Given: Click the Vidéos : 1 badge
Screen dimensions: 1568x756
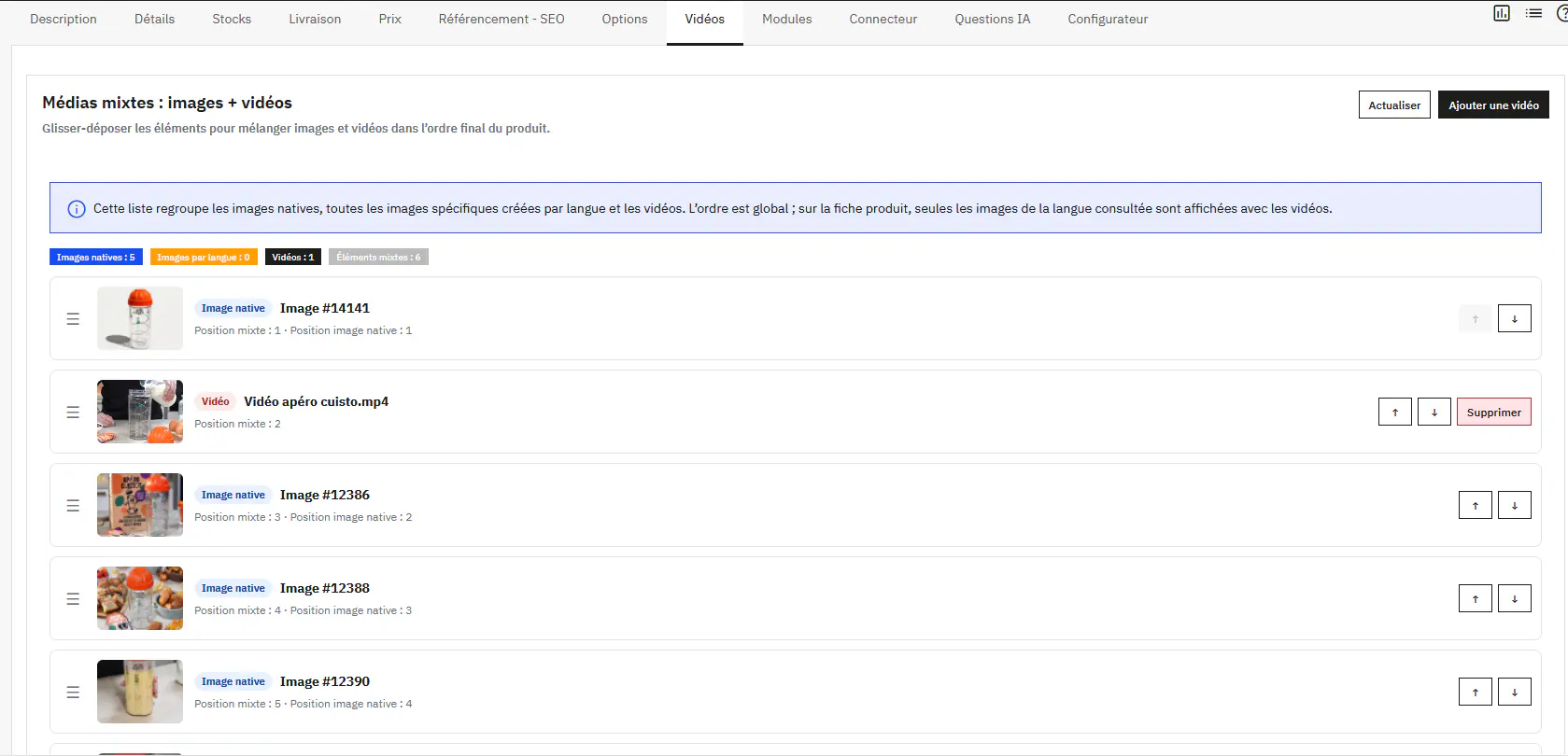Looking at the screenshot, I should click(293, 257).
